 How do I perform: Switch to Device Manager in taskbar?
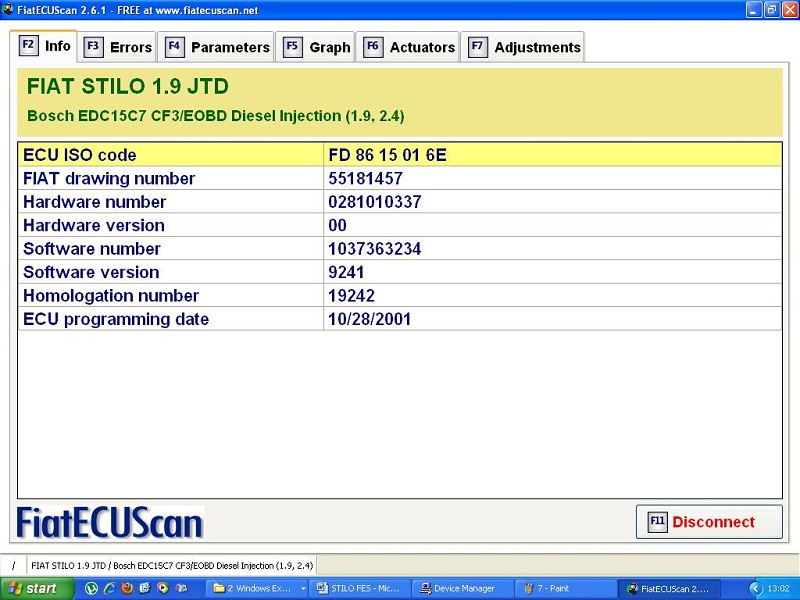462,589
